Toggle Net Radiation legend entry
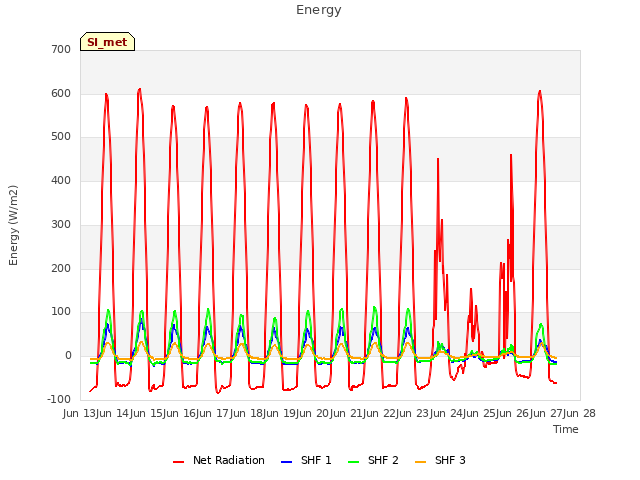 pos(219,460)
